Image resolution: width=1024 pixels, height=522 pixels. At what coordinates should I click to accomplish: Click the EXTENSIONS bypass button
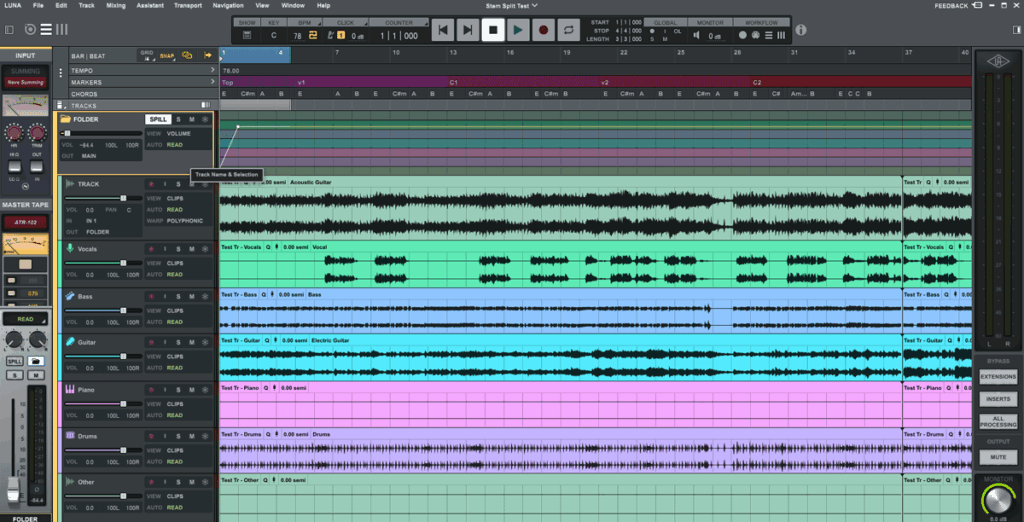pyautogui.click(x=998, y=377)
